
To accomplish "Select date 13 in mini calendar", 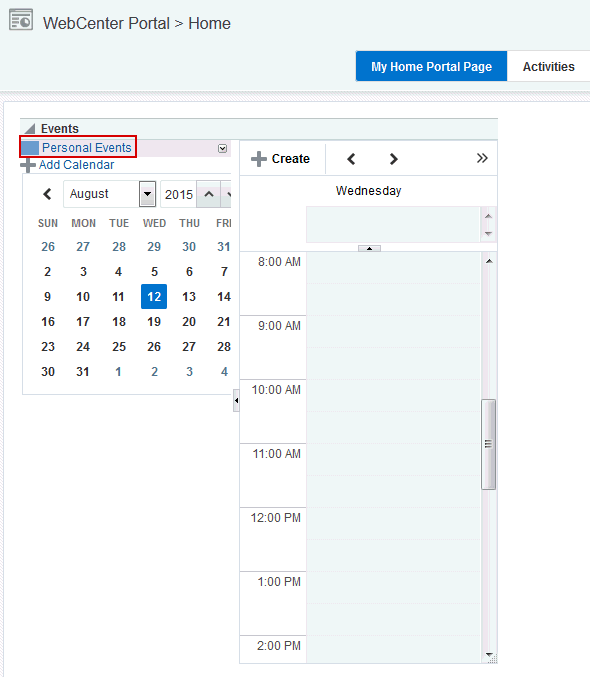I will click(189, 297).
